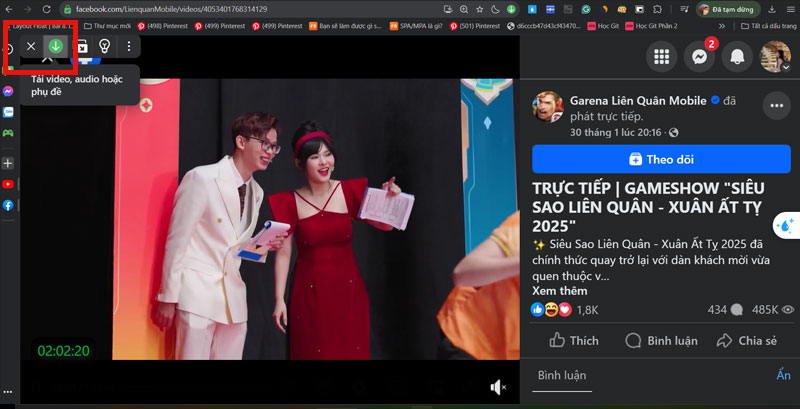Open browser downloads tray icon
The height and width of the screenshot is (409, 800).
[772, 9]
